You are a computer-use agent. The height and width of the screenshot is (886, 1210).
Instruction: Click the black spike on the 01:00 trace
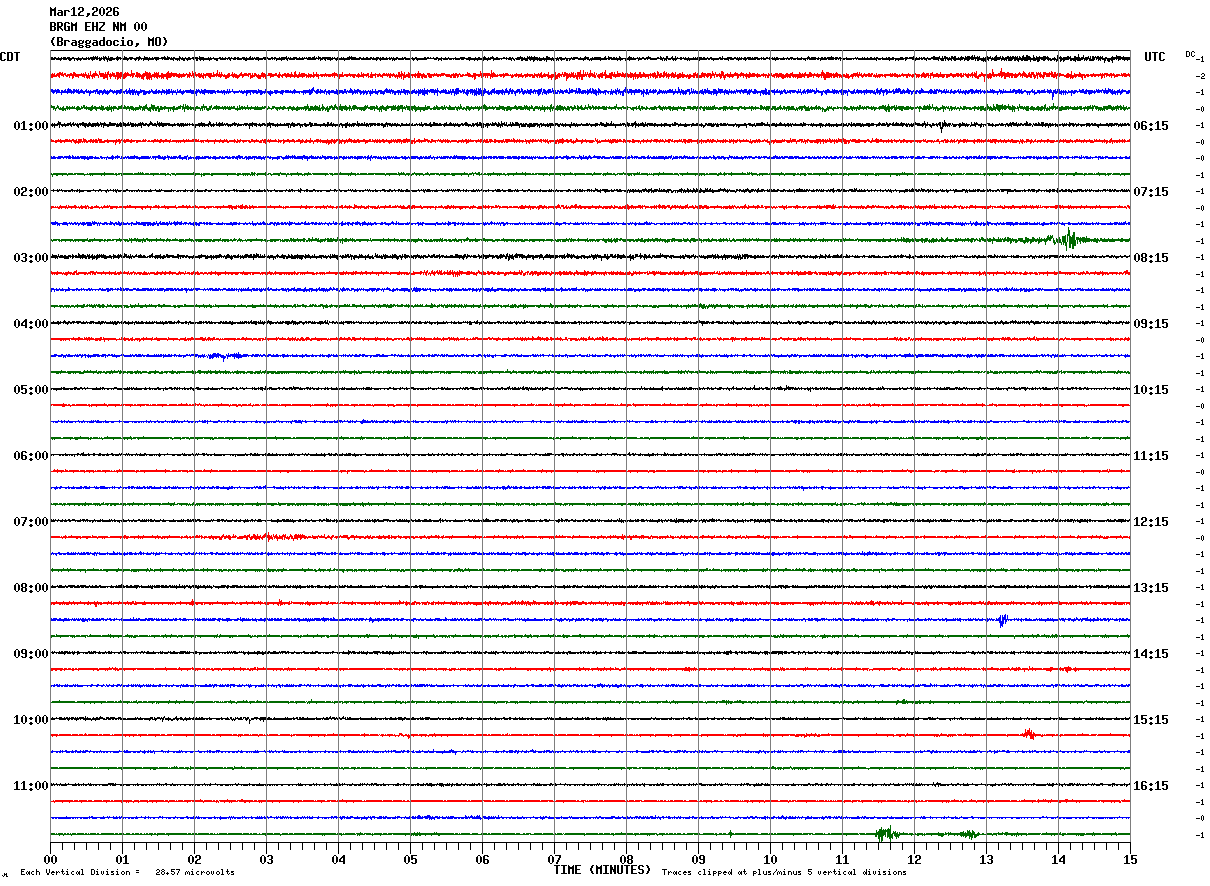coord(941,126)
